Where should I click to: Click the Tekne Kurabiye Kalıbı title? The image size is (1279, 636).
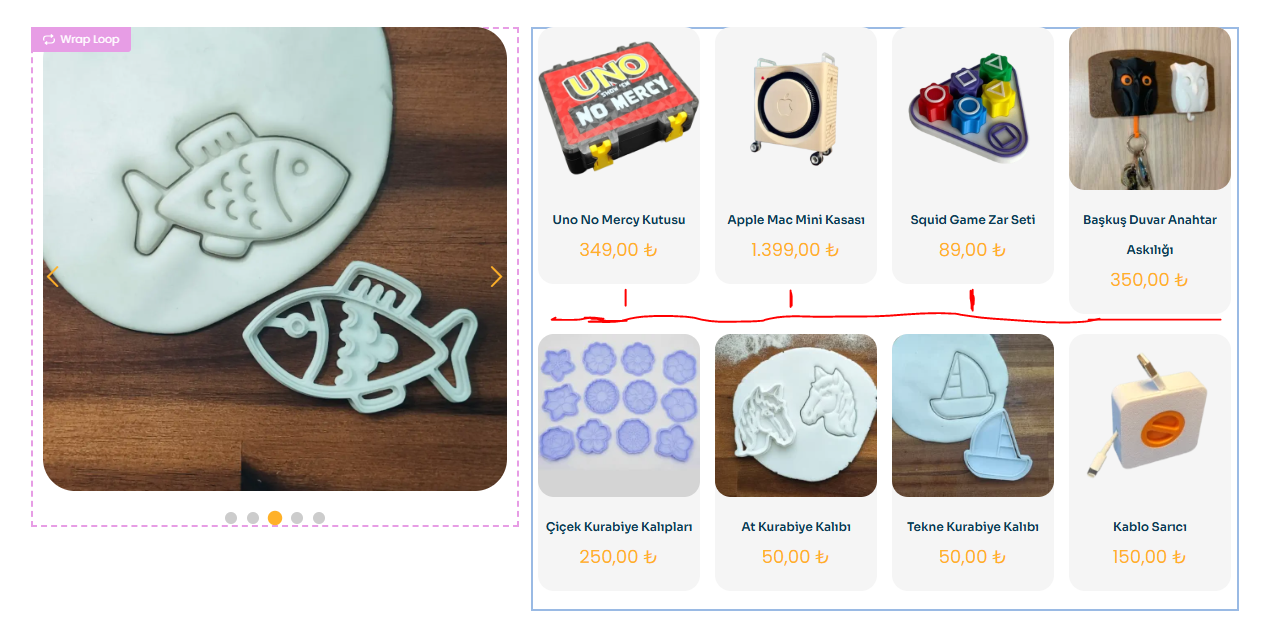(973, 527)
